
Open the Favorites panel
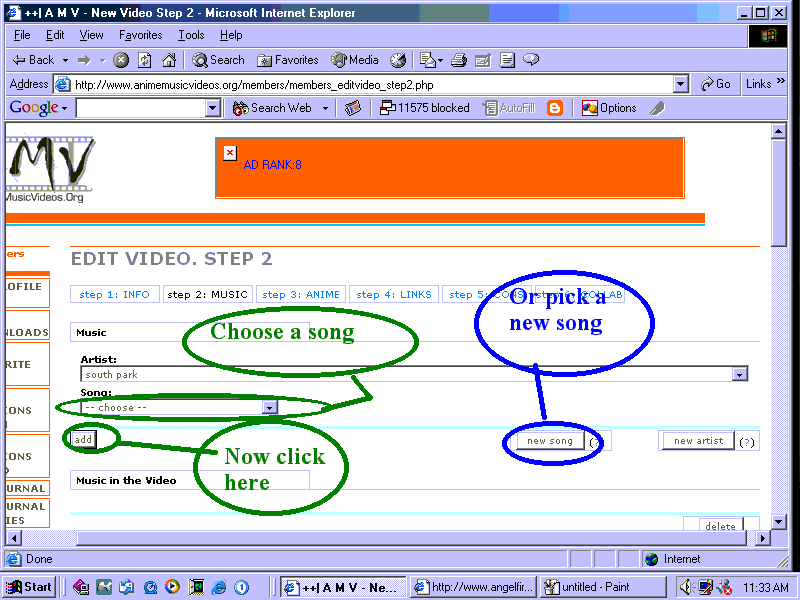tap(288, 60)
